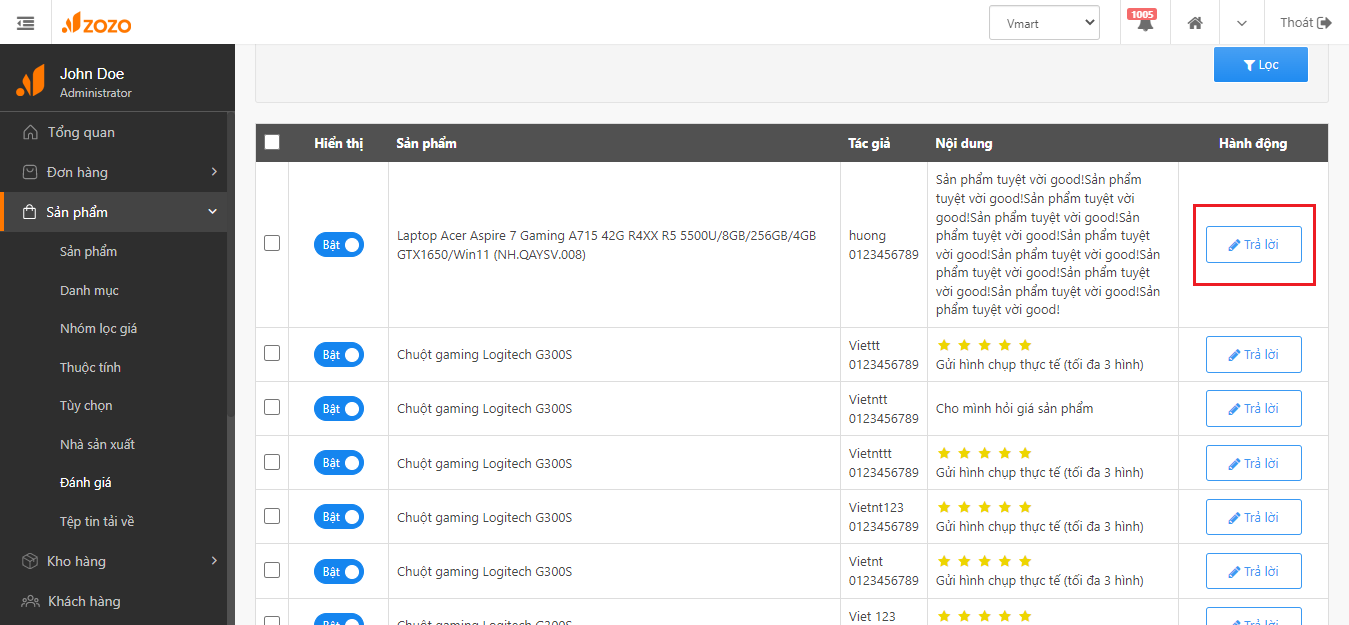Click the star rating in Vietnttt's review
The width and height of the screenshot is (1349, 625).
point(984,453)
